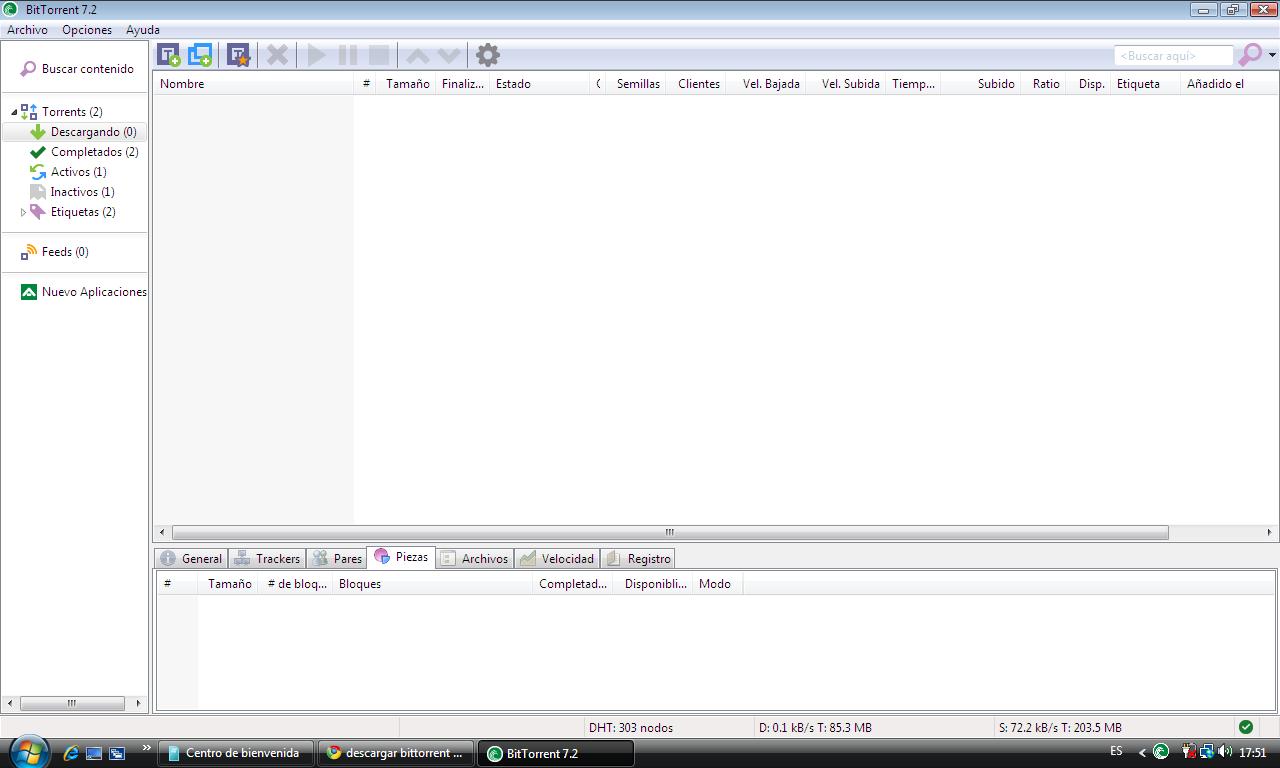Switch to 'descargar bittorrent' Chrome taskbar window

(396, 753)
